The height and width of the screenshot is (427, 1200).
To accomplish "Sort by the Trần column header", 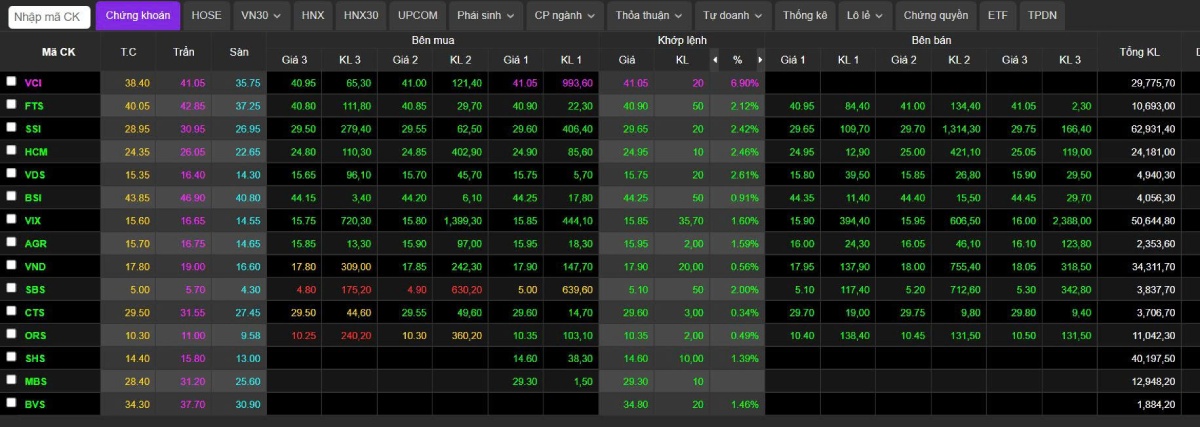I will point(184,51).
